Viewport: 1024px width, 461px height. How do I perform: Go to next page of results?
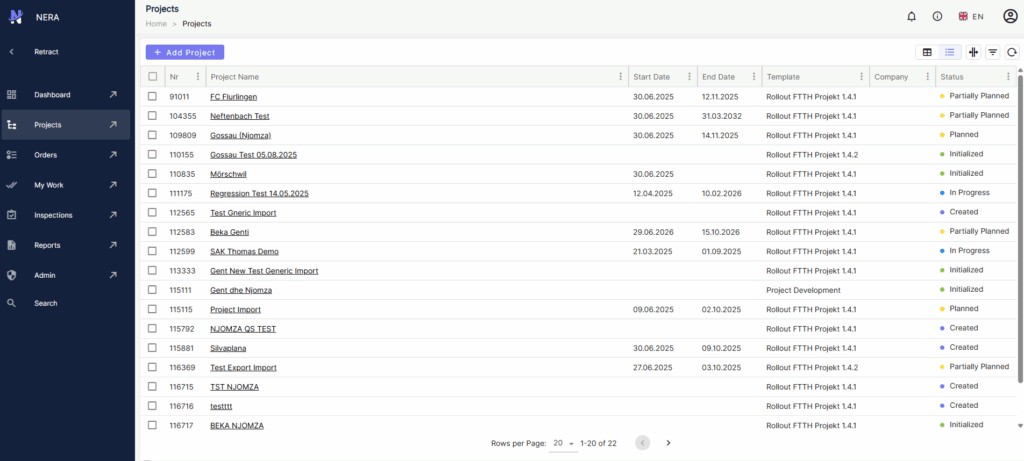point(668,443)
